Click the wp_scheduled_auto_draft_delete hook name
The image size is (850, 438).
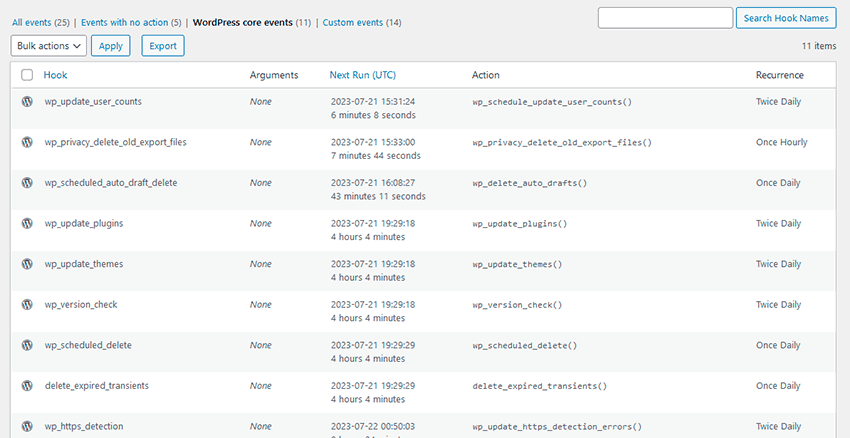coord(111,183)
